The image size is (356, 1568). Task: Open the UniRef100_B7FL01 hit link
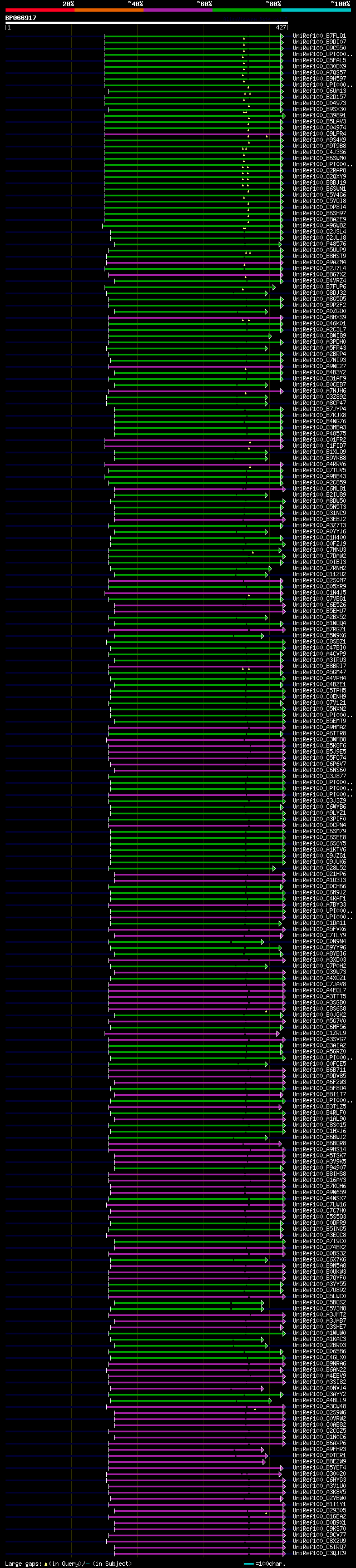319,36
